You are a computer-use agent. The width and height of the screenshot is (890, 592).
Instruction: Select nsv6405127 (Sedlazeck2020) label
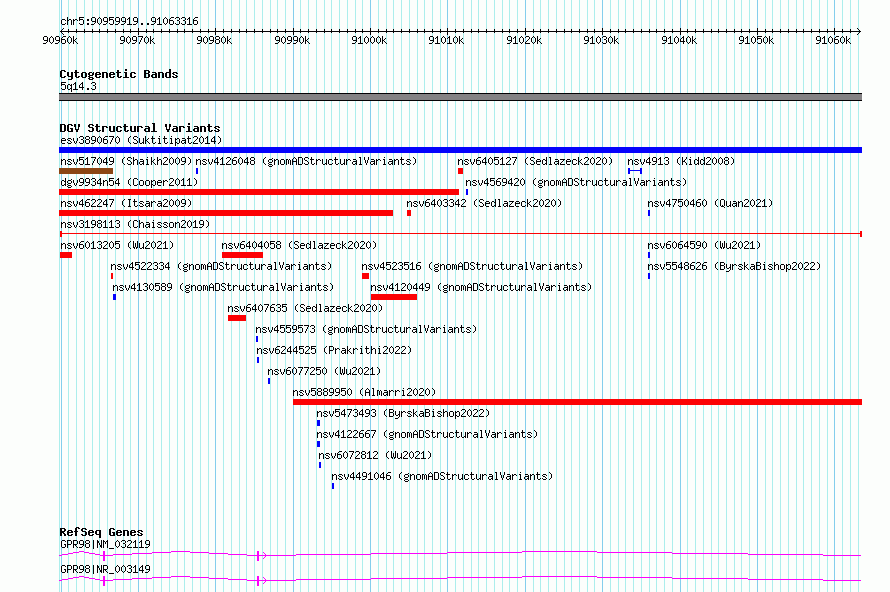(535, 161)
